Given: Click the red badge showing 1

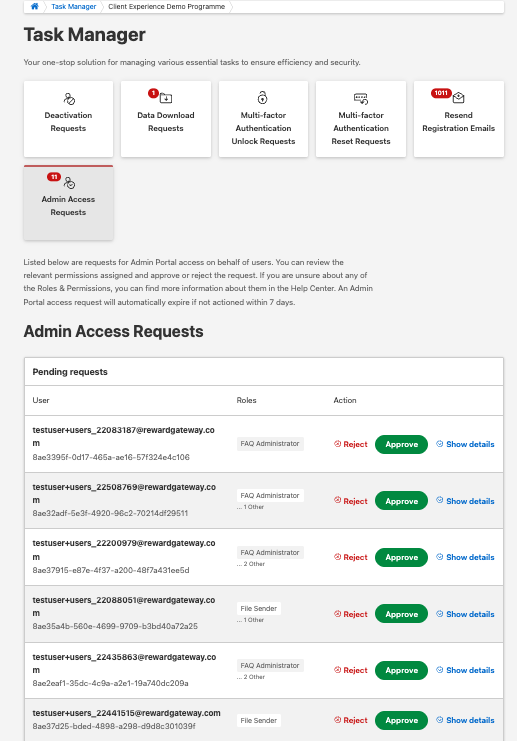Looking at the screenshot, I should pos(153,93).
